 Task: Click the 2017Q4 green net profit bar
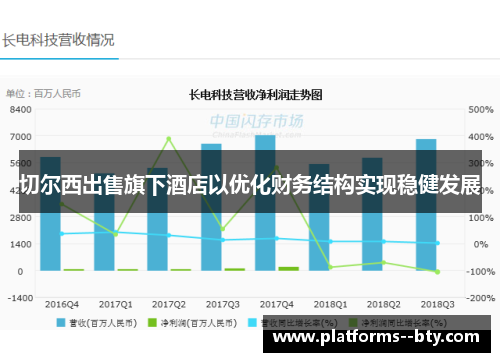[289, 269]
